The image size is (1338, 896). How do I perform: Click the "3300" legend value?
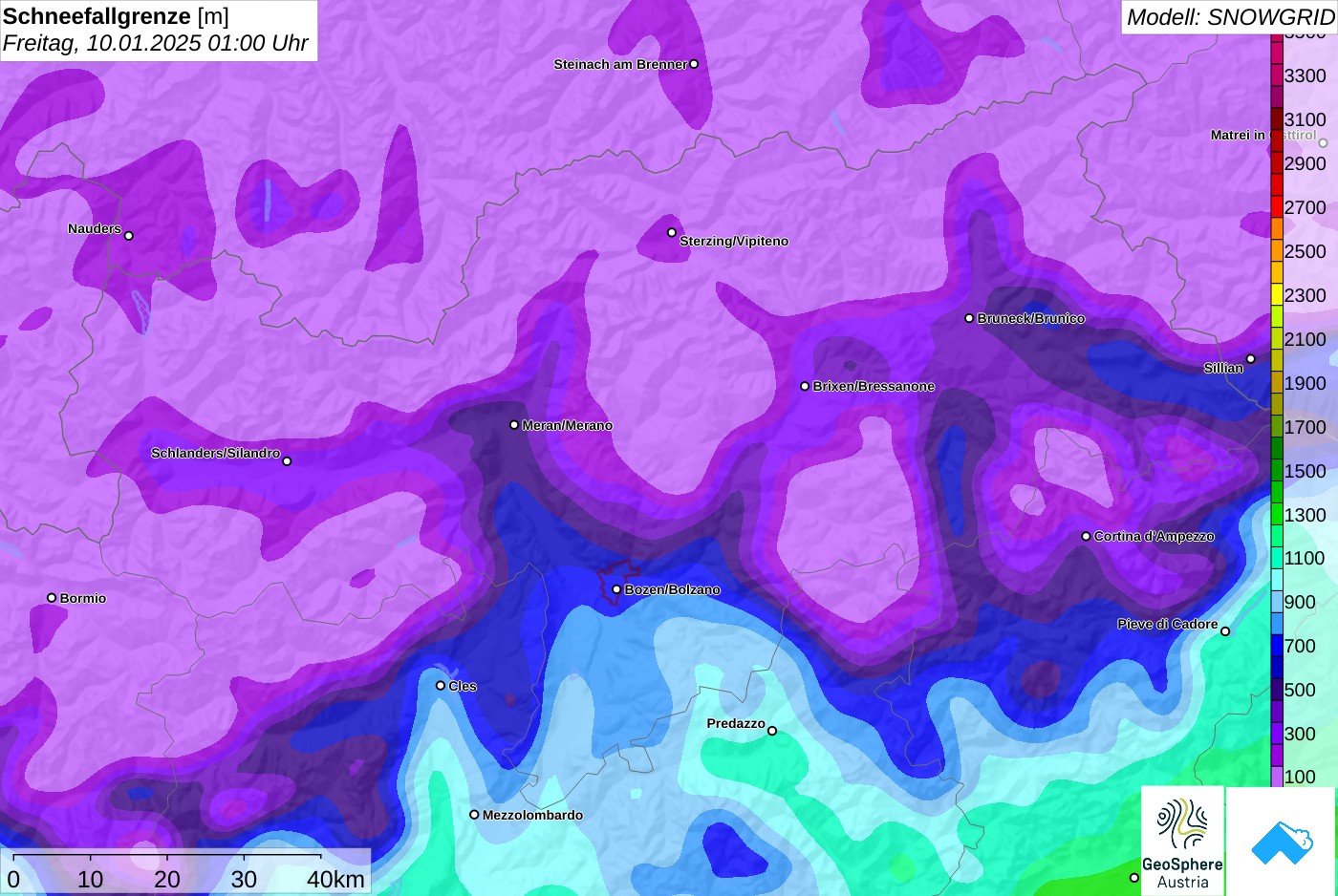click(1306, 75)
